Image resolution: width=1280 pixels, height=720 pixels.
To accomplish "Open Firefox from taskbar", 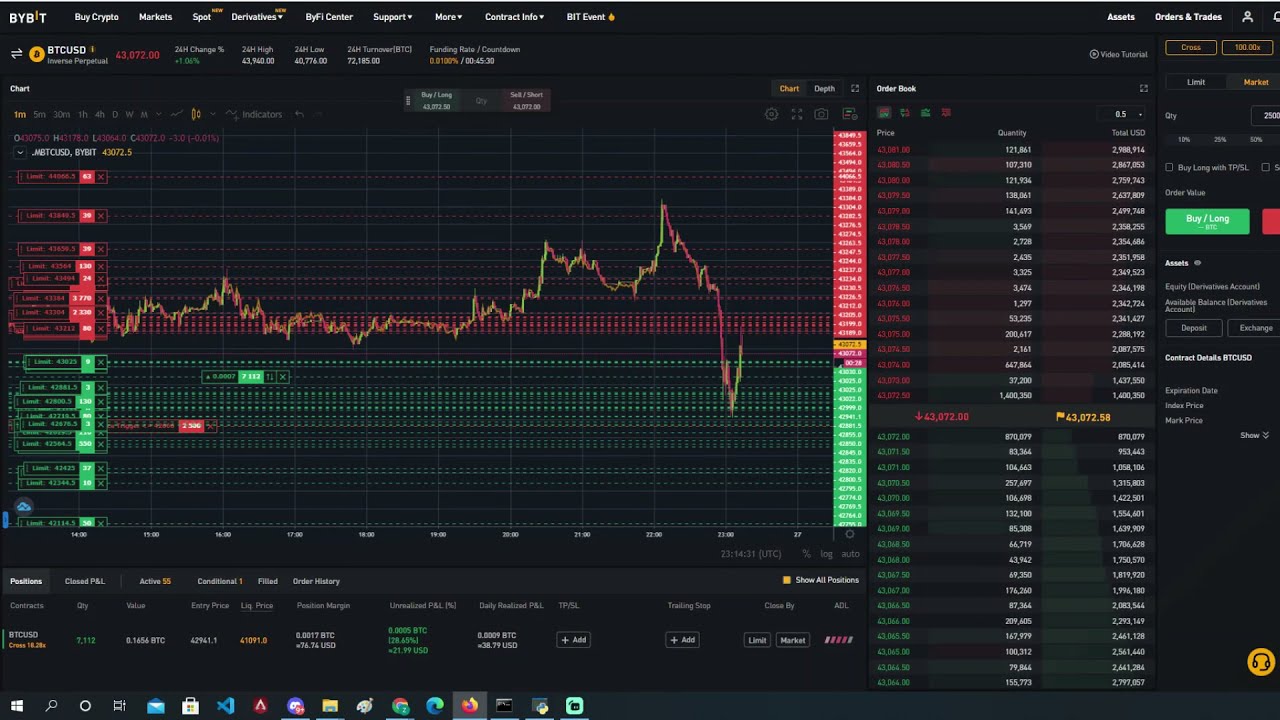I will click(x=469, y=706).
